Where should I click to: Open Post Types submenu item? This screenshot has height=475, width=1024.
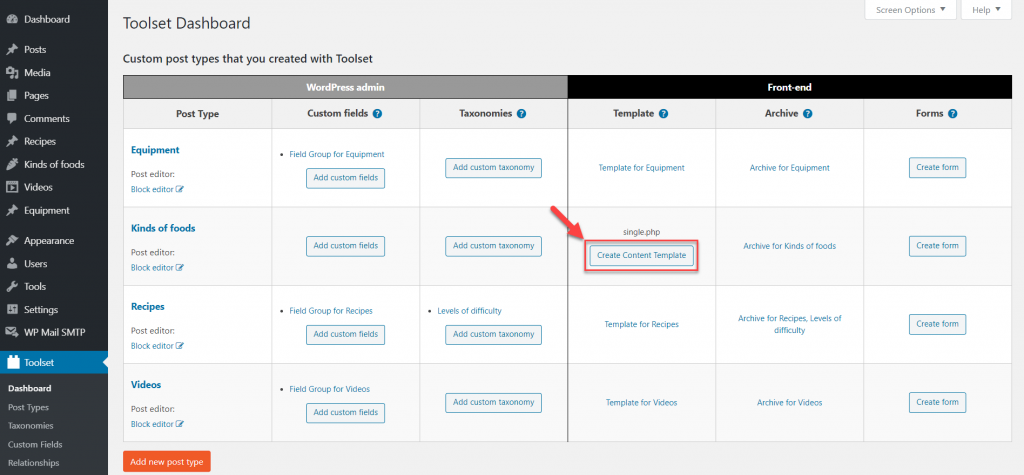pyautogui.click(x=28, y=407)
